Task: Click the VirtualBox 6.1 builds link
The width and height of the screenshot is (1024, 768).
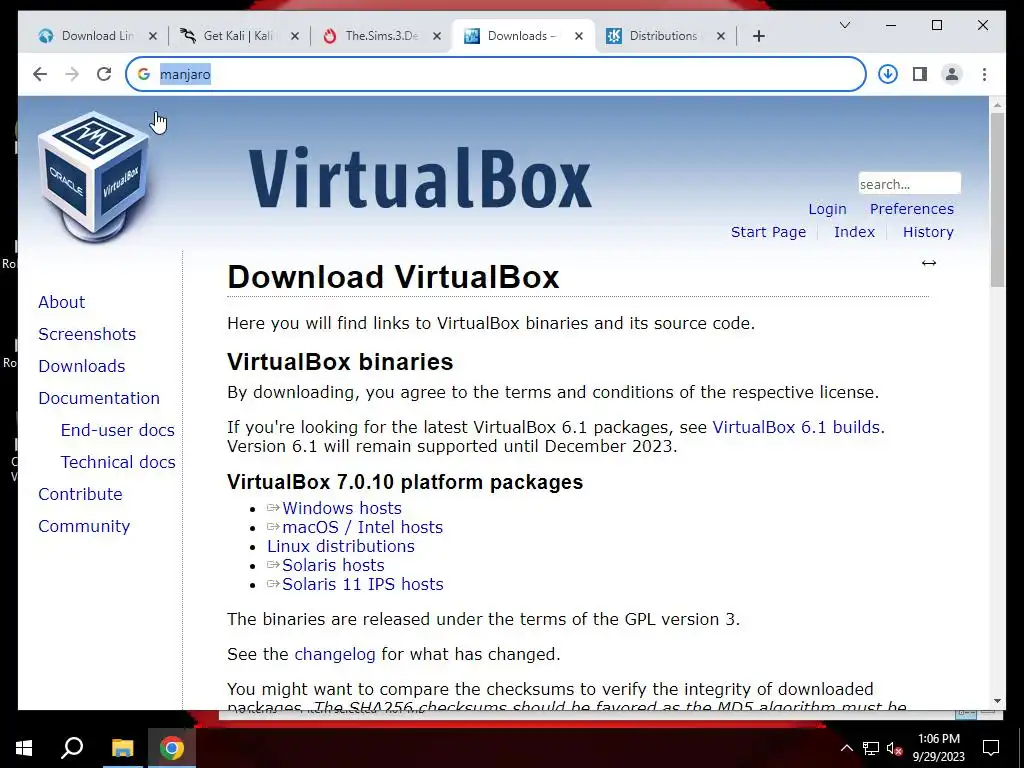Action: [x=796, y=427]
